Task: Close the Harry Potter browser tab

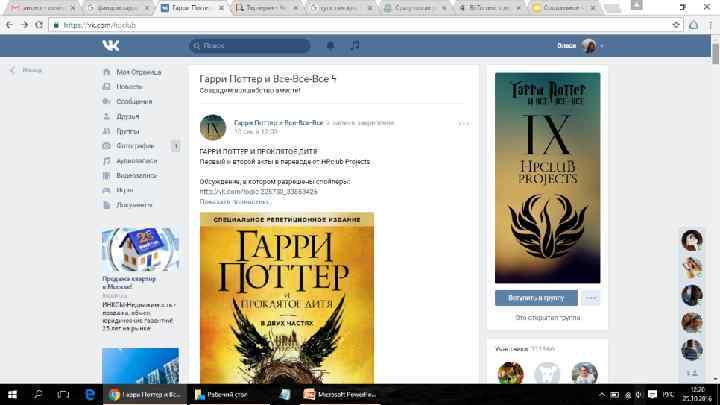Action: pyautogui.click(x=220, y=8)
